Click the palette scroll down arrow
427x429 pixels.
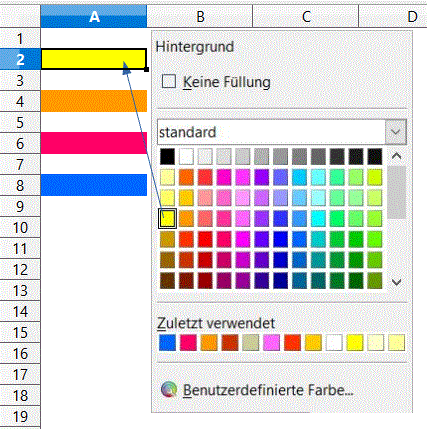(396, 282)
